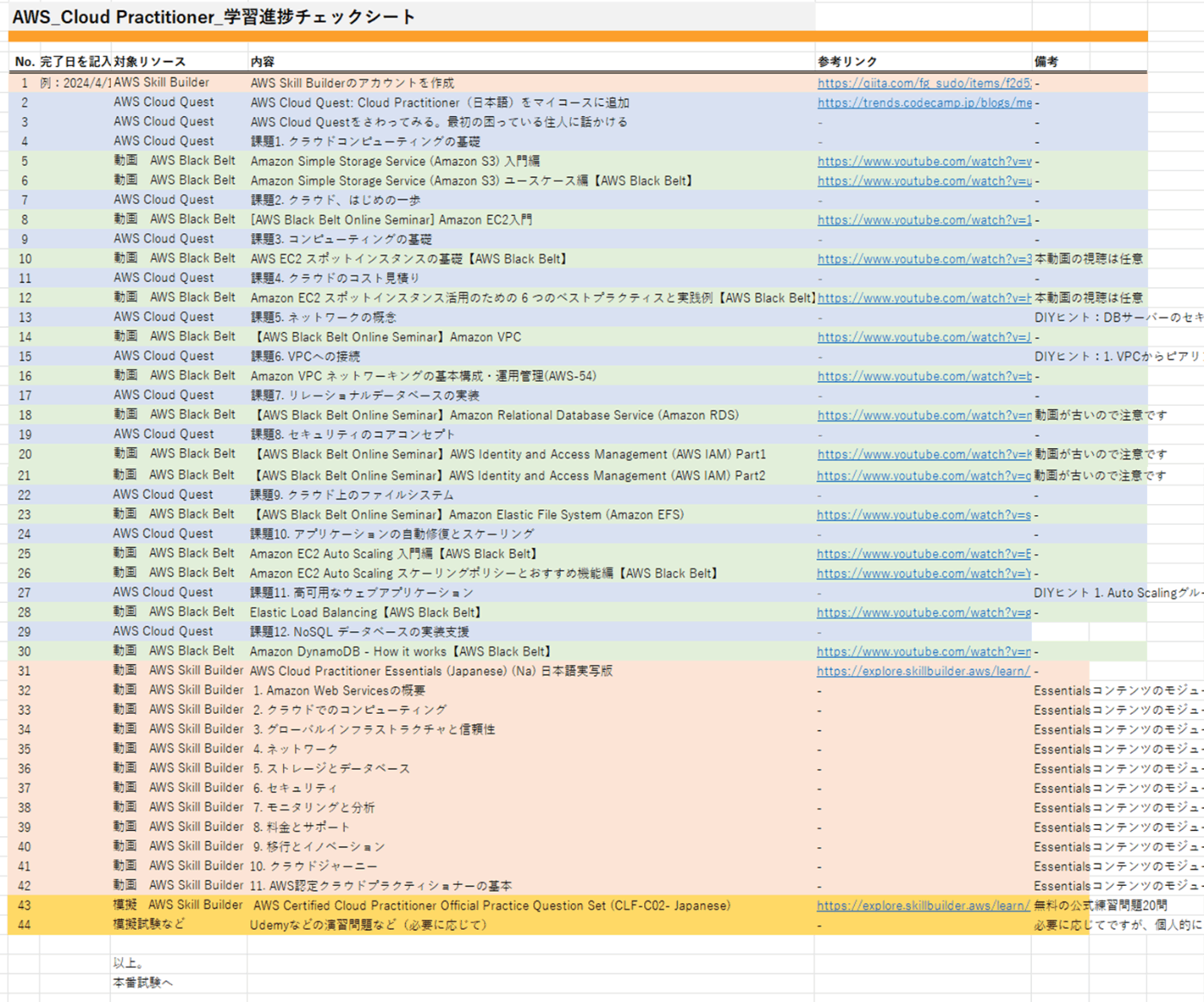1204x1002 pixels.
Task: Select the cell '8. 料金とサポート'
Action: coord(302,827)
